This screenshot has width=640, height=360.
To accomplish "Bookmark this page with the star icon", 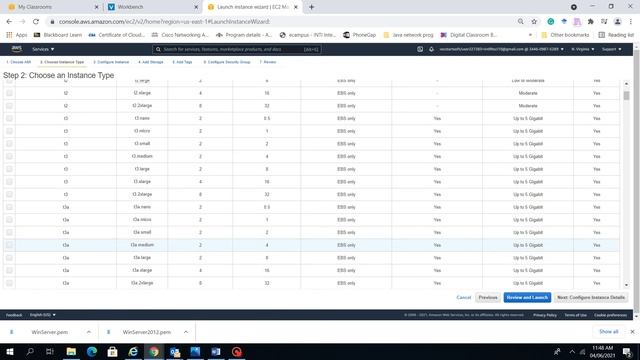I will (534, 22).
